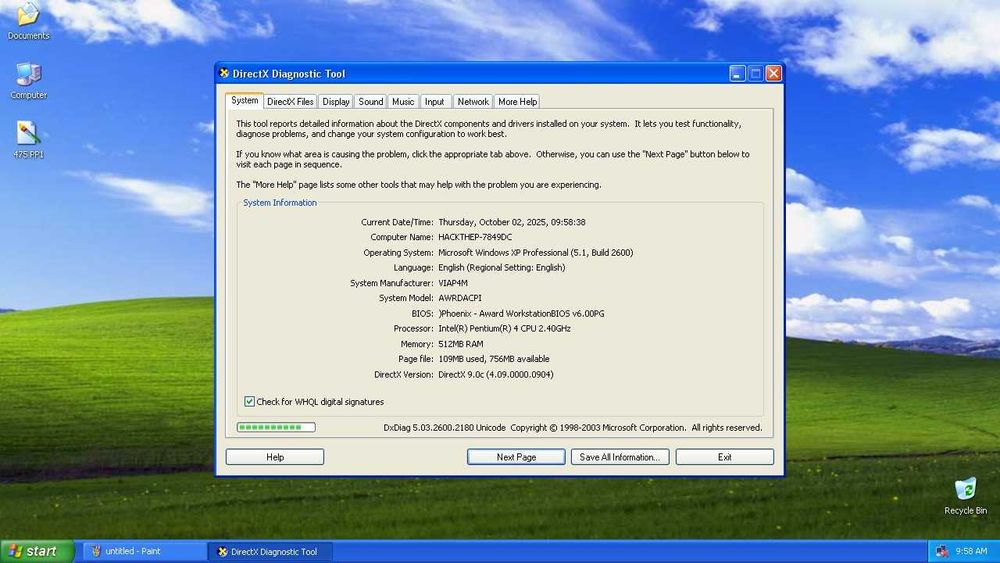Select the Input tab

tap(435, 101)
